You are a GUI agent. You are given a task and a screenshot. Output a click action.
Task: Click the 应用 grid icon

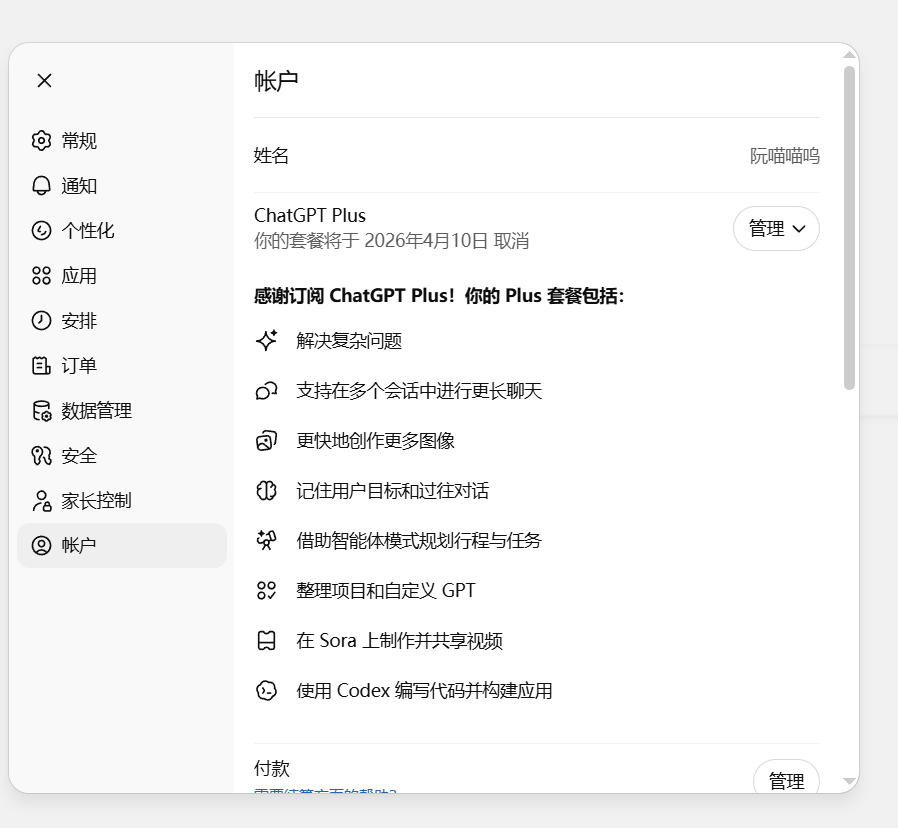tap(41, 276)
